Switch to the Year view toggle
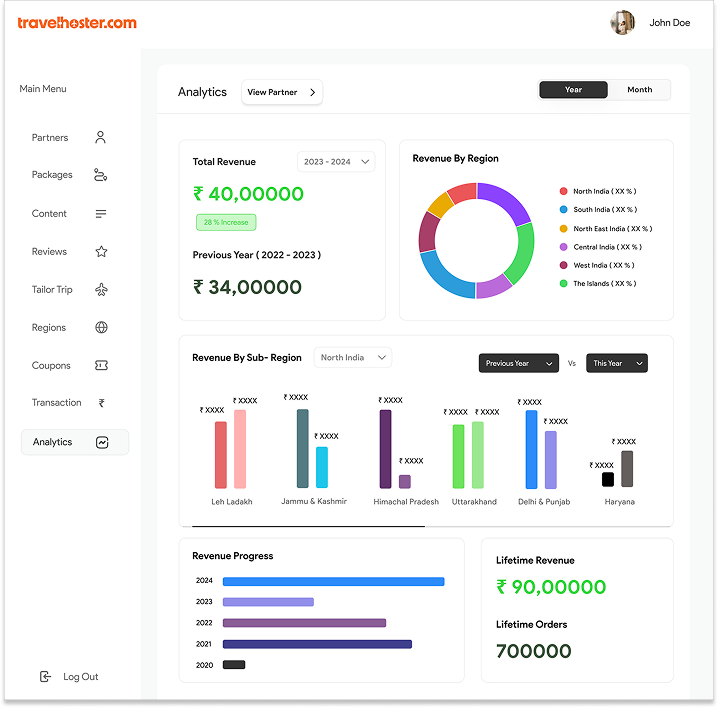Image resolution: width=718 pixels, height=708 pixels. tap(573, 90)
